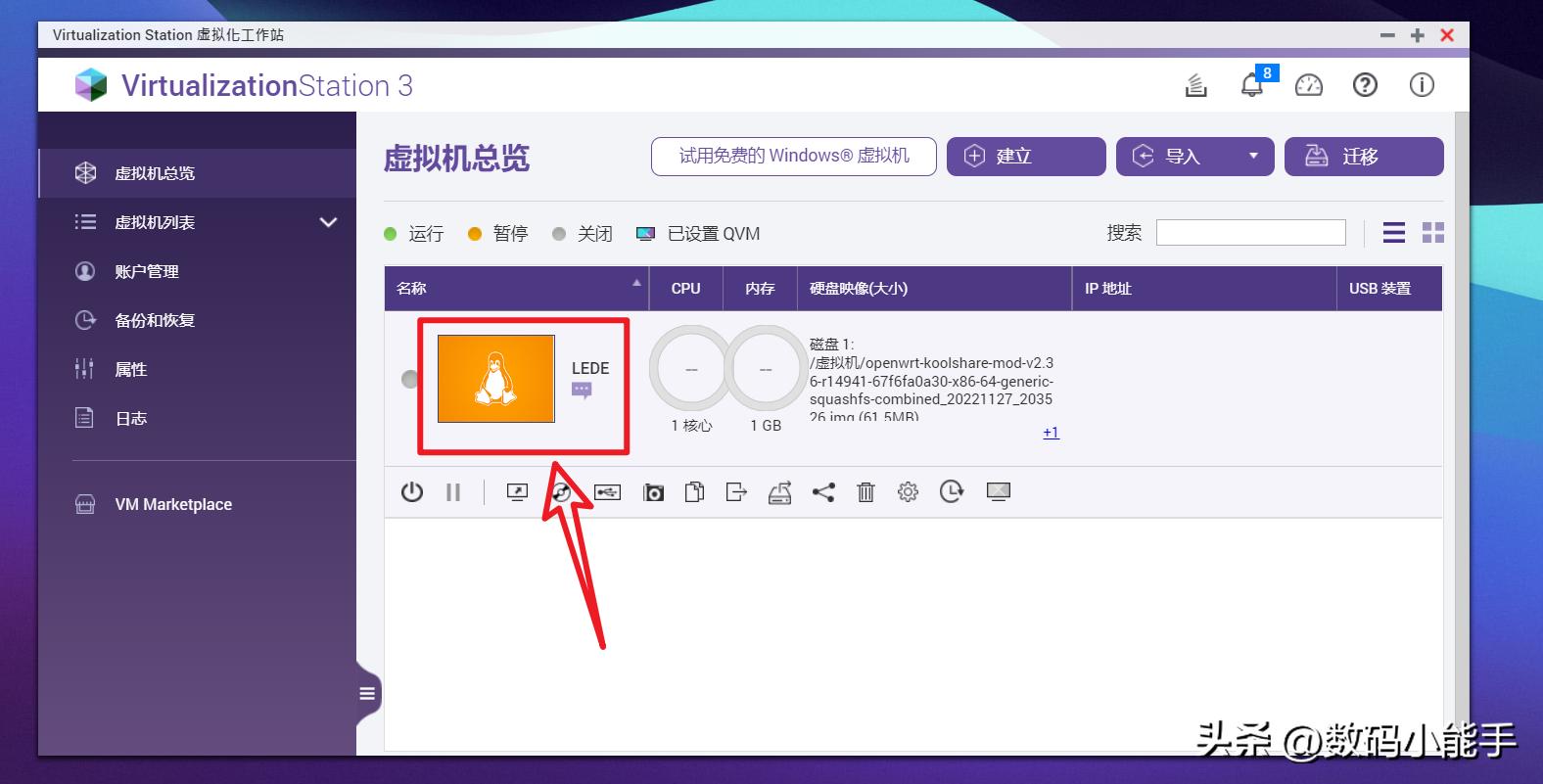Click the 运行 running status legend
This screenshot has height=784, width=1543.
click(x=414, y=233)
